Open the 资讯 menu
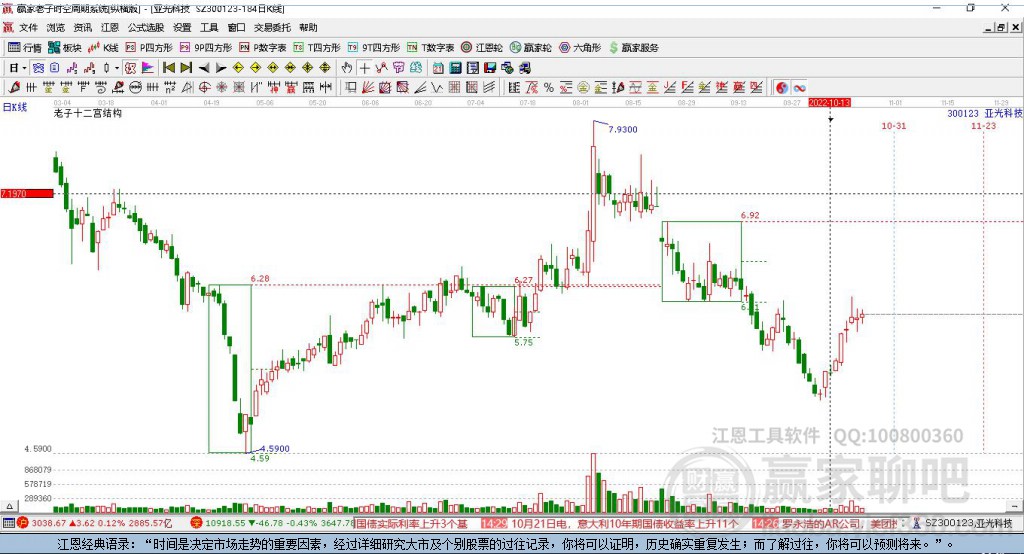The image size is (1024, 554). pyautogui.click(x=82, y=27)
